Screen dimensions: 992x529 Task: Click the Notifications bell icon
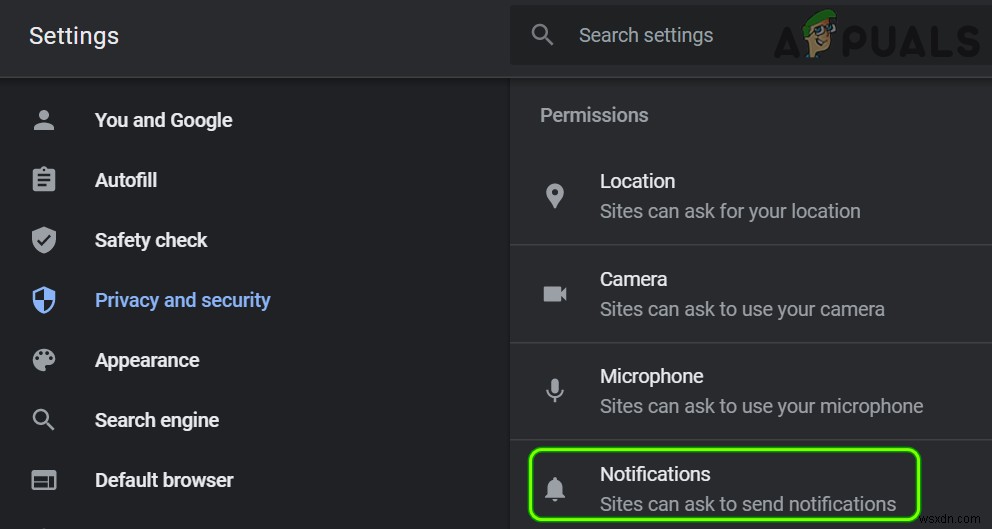coord(555,488)
